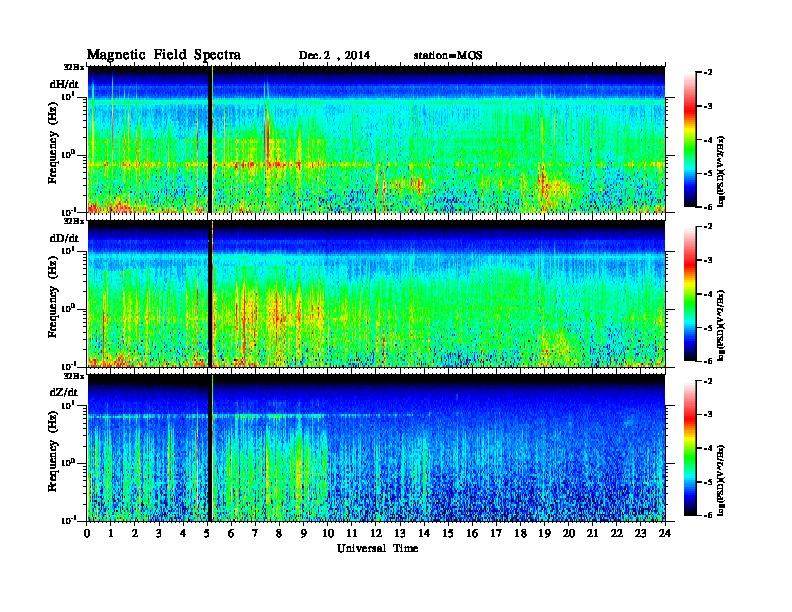Click the "-6" value on dZ/dt color scale
Viewport: 792px width, 612px height.
click(708, 515)
